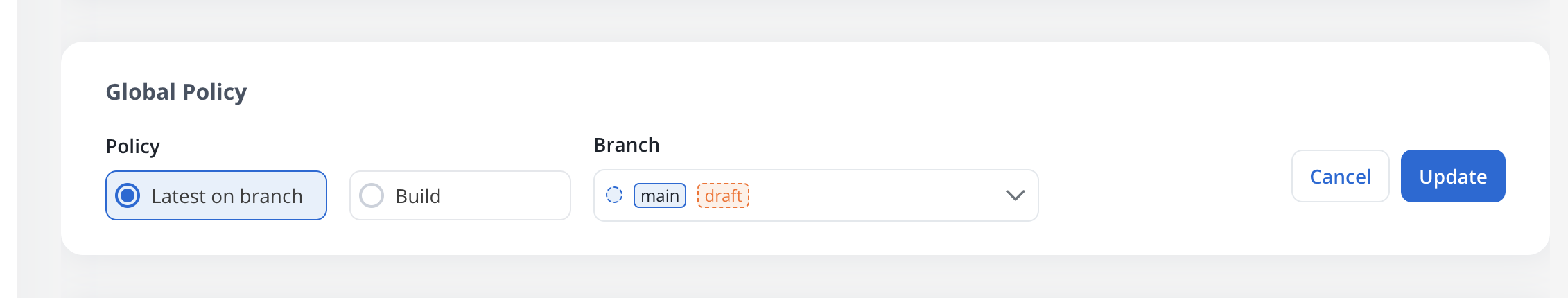Image resolution: width=1568 pixels, height=298 pixels.
Task: Click the 'Latest on branch' label text
Action: click(227, 197)
